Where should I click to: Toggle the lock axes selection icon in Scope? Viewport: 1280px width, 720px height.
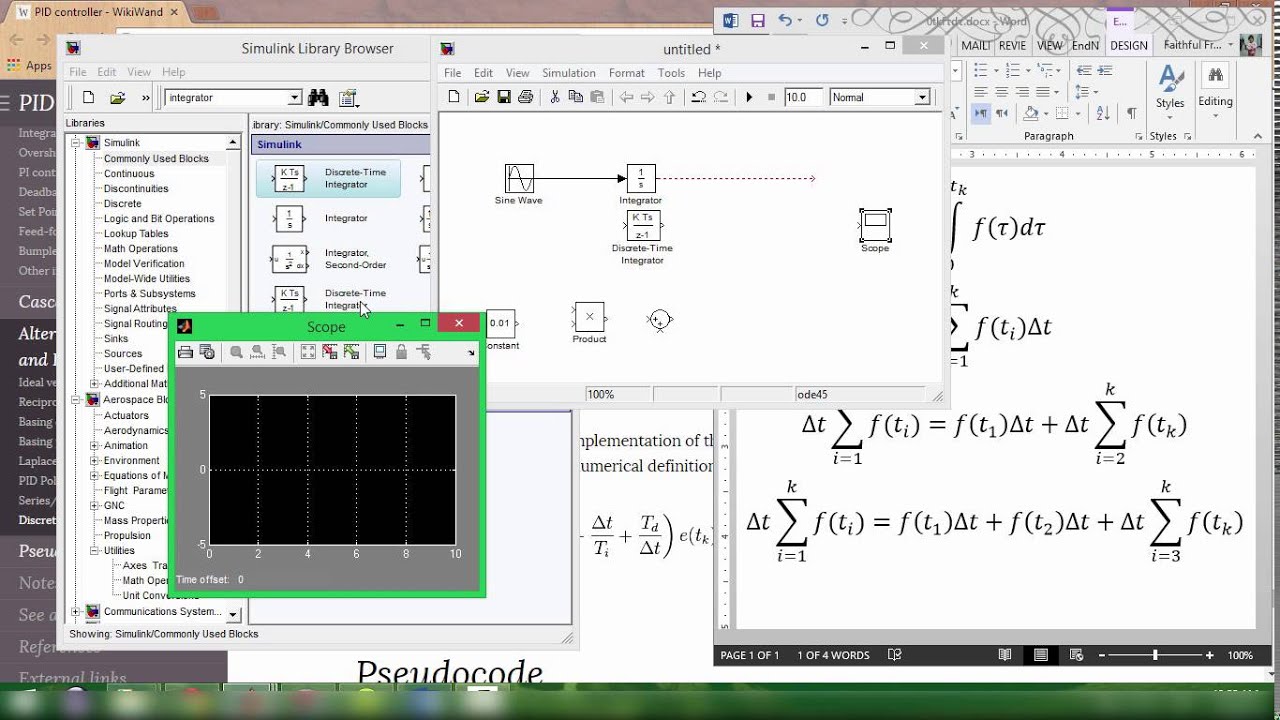(x=401, y=352)
